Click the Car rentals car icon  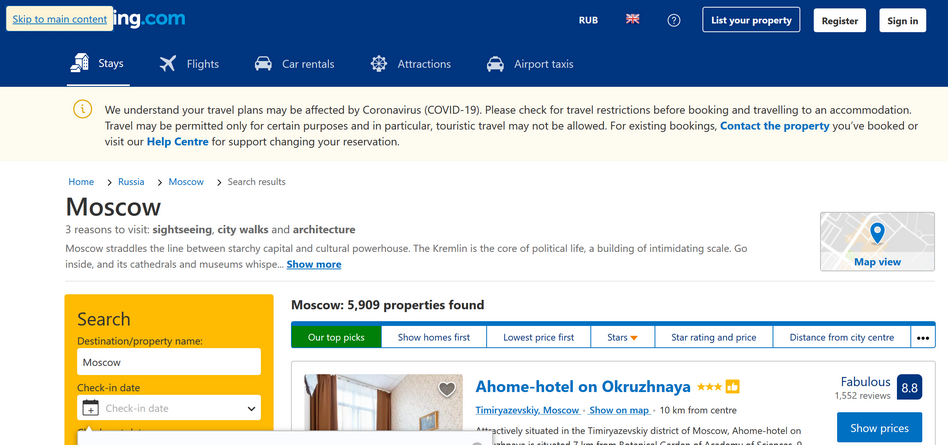point(263,64)
